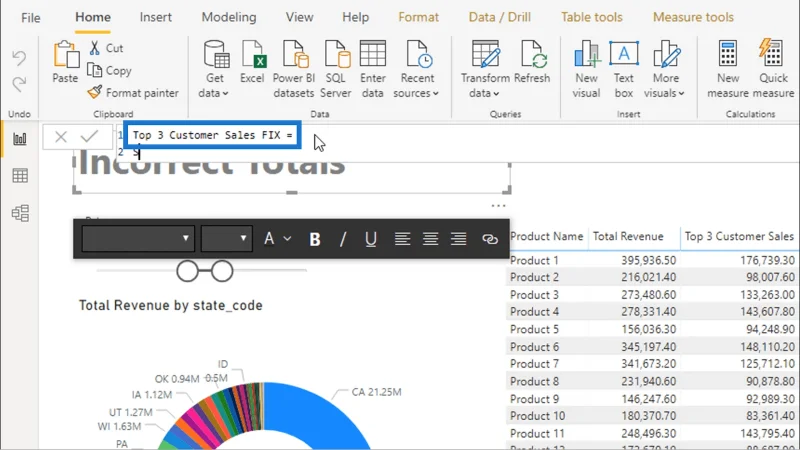The height and width of the screenshot is (450, 800).
Task: Sort by Top 3 Customer Sales header
Action: click(x=739, y=236)
